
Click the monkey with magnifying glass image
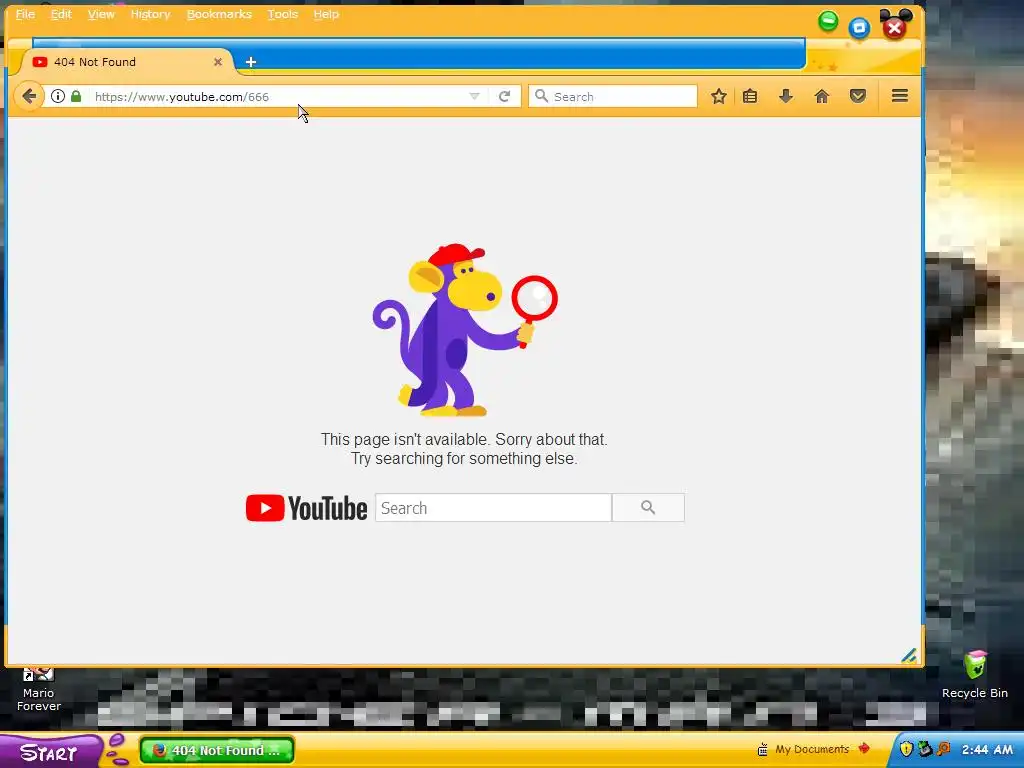(x=465, y=330)
